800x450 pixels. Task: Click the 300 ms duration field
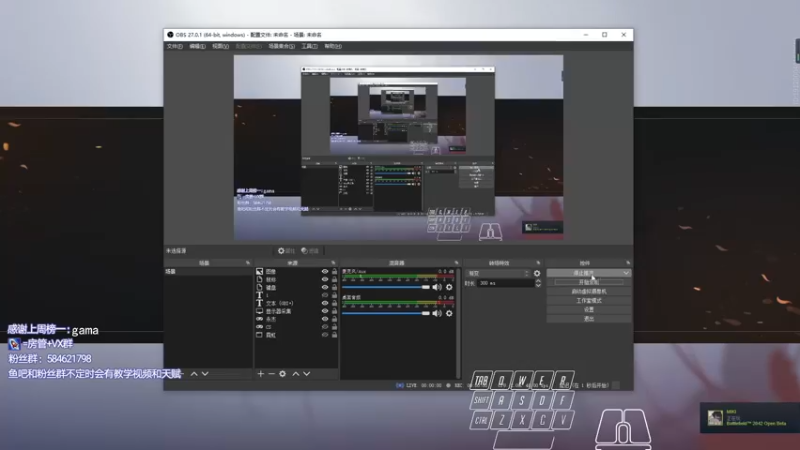point(505,283)
